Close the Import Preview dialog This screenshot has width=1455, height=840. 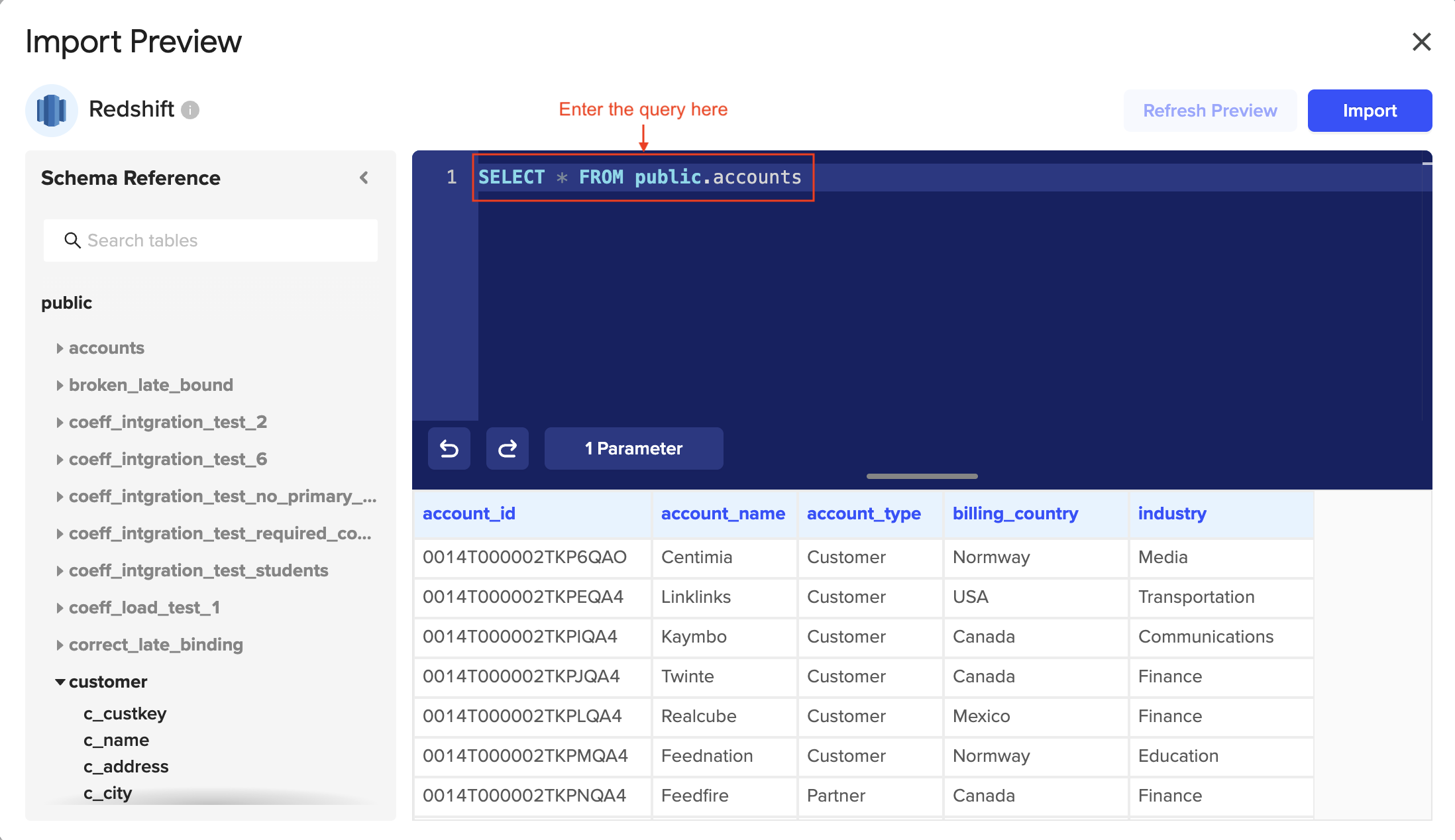[x=1421, y=42]
